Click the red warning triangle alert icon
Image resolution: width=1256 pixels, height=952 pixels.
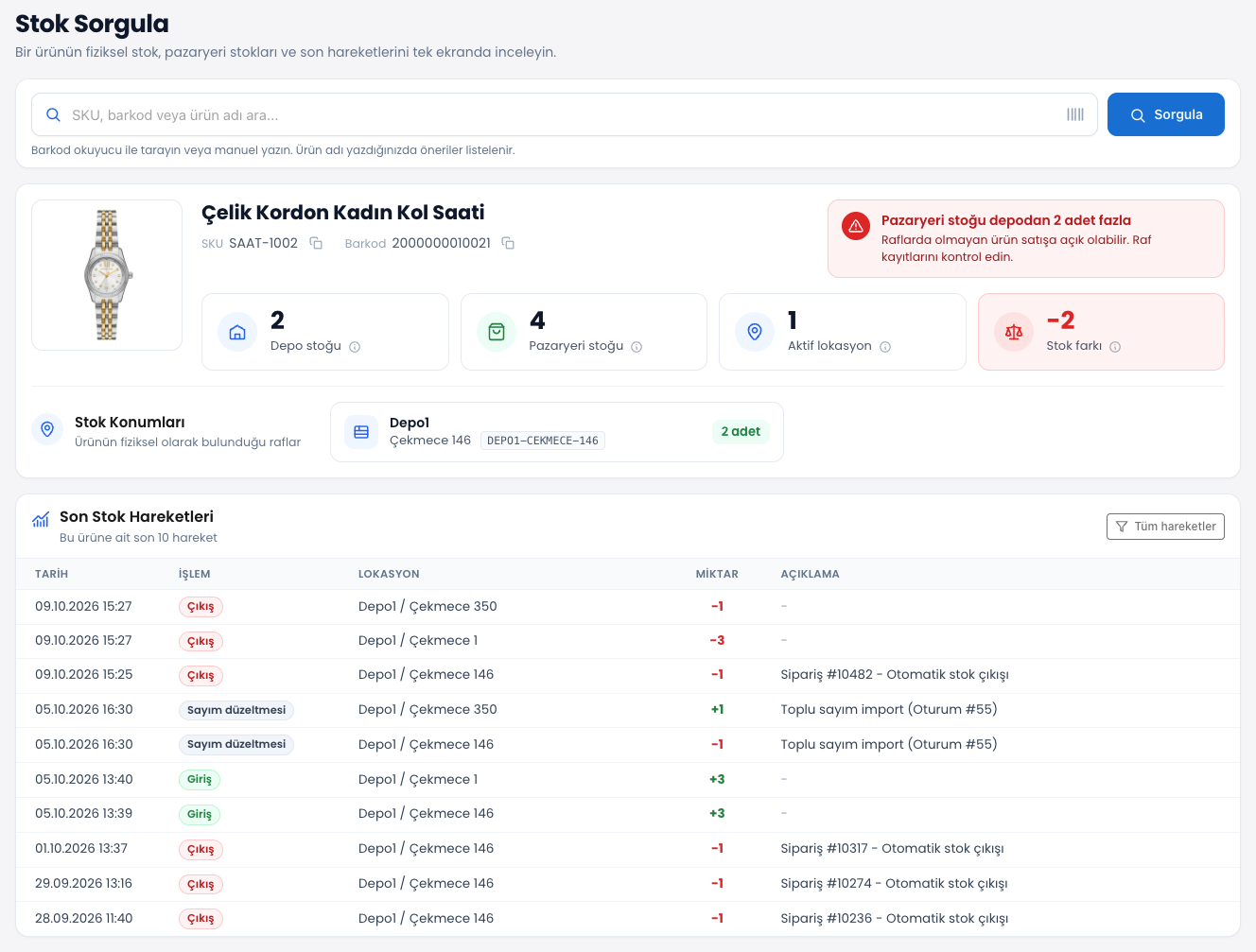coord(856,226)
